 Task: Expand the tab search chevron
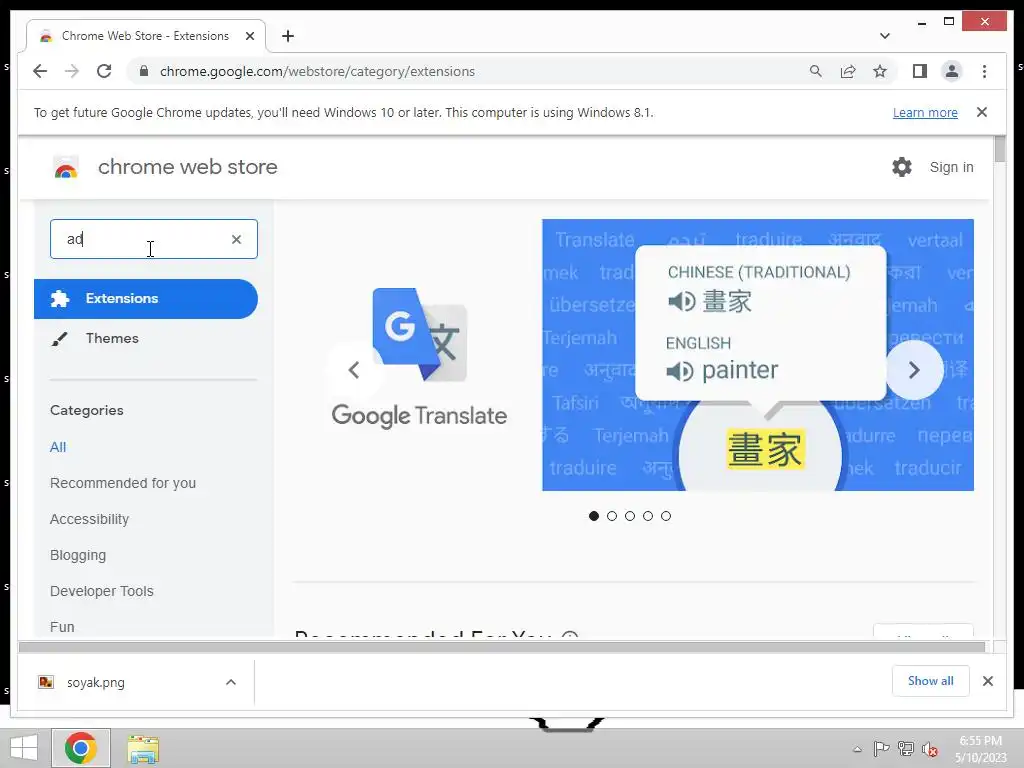tap(884, 36)
